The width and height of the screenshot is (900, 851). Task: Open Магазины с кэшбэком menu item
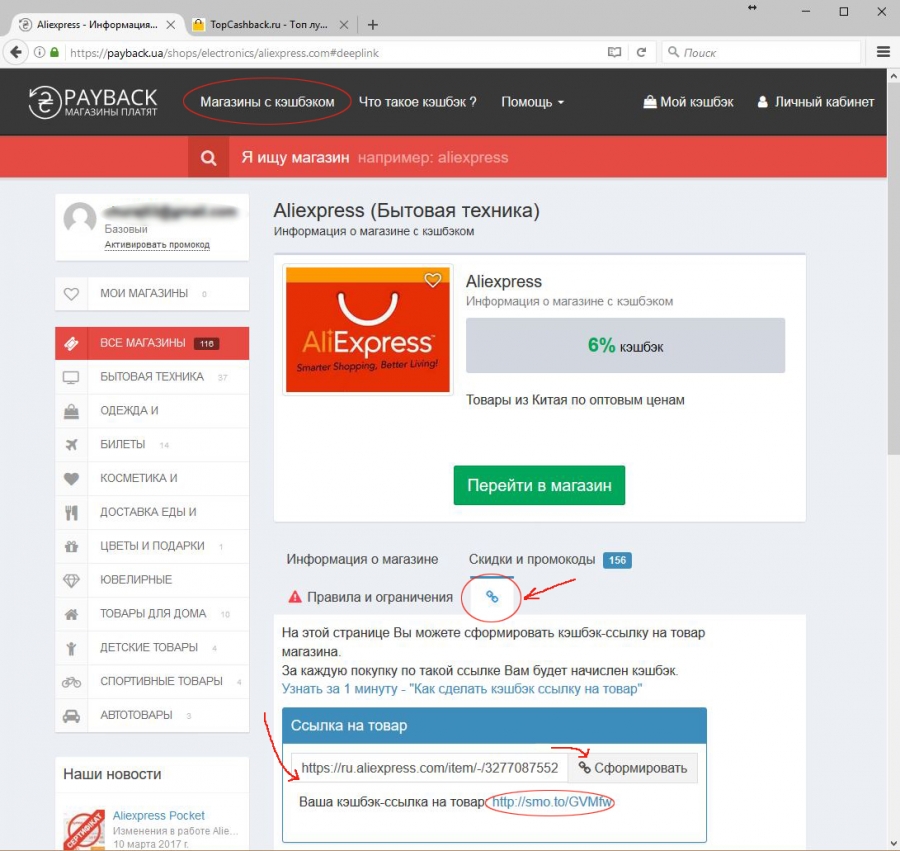(x=267, y=102)
